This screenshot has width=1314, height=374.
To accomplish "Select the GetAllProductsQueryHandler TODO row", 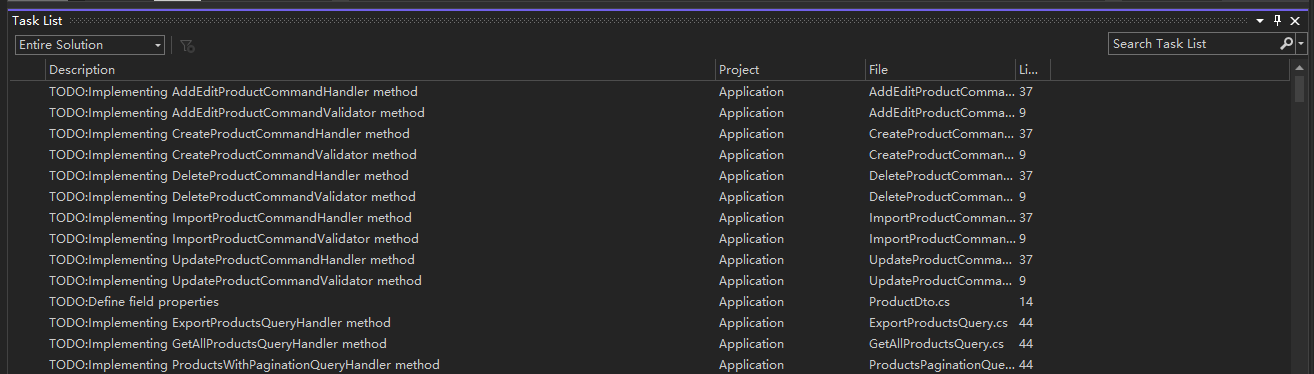I will pos(650,344).
